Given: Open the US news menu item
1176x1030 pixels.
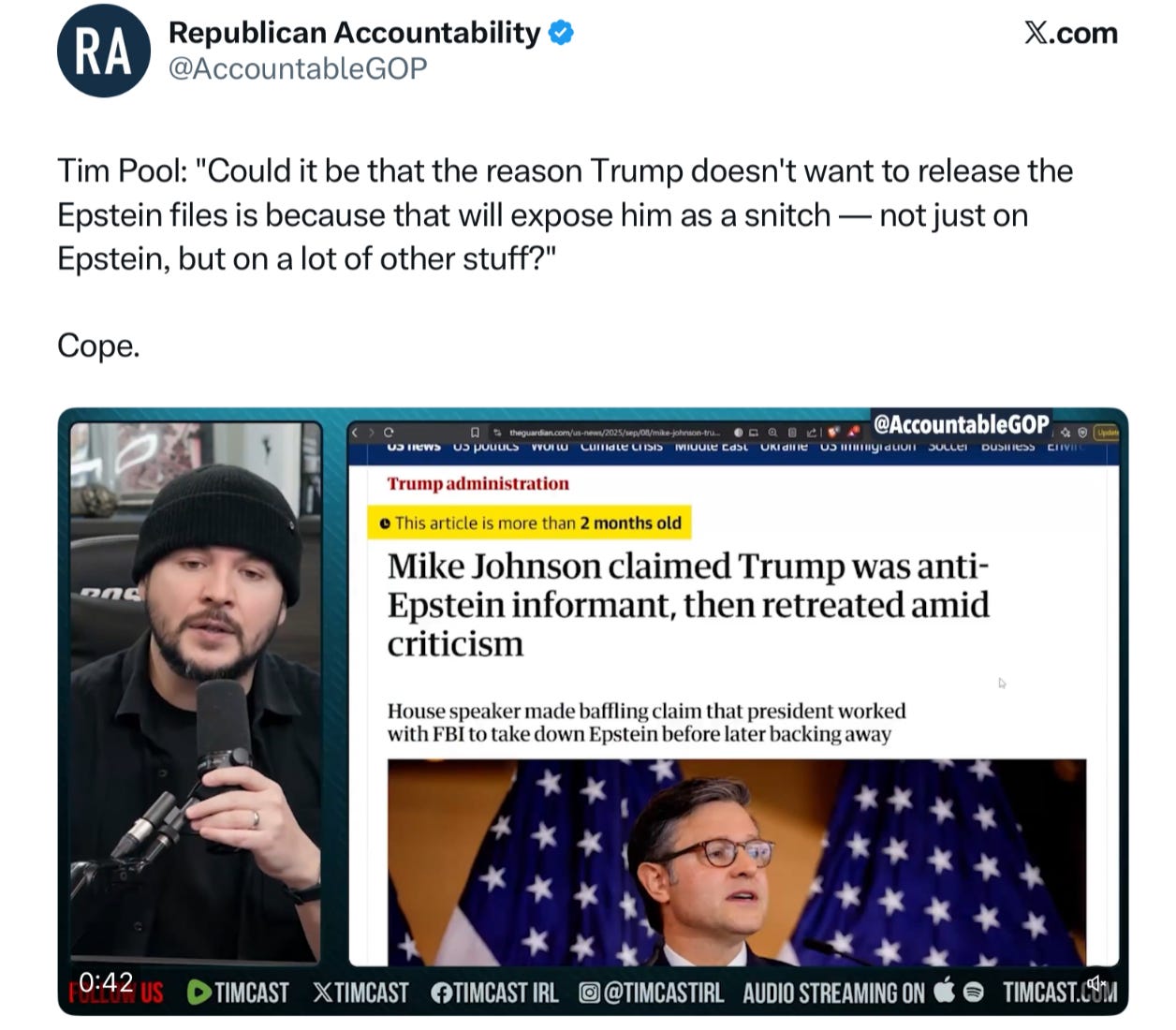Looking at the screenshot, I should coord(414,447).
